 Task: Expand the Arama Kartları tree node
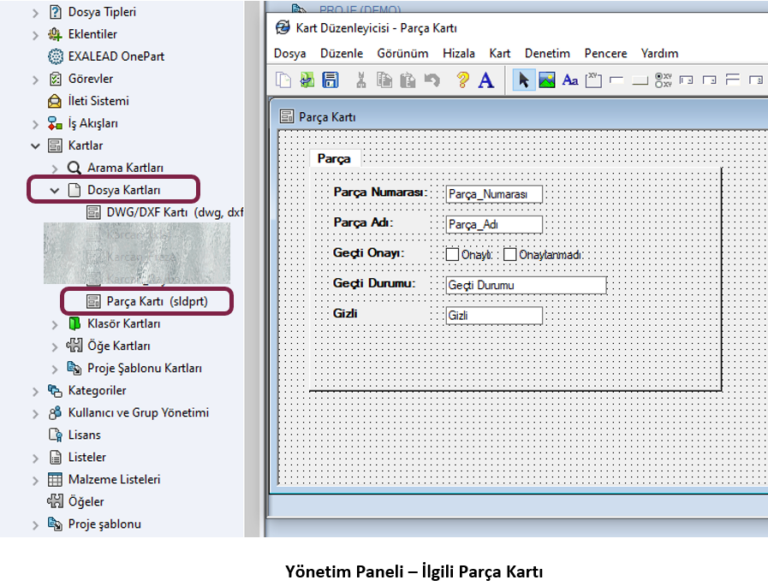pyautogui.click(x=54, y=168)
